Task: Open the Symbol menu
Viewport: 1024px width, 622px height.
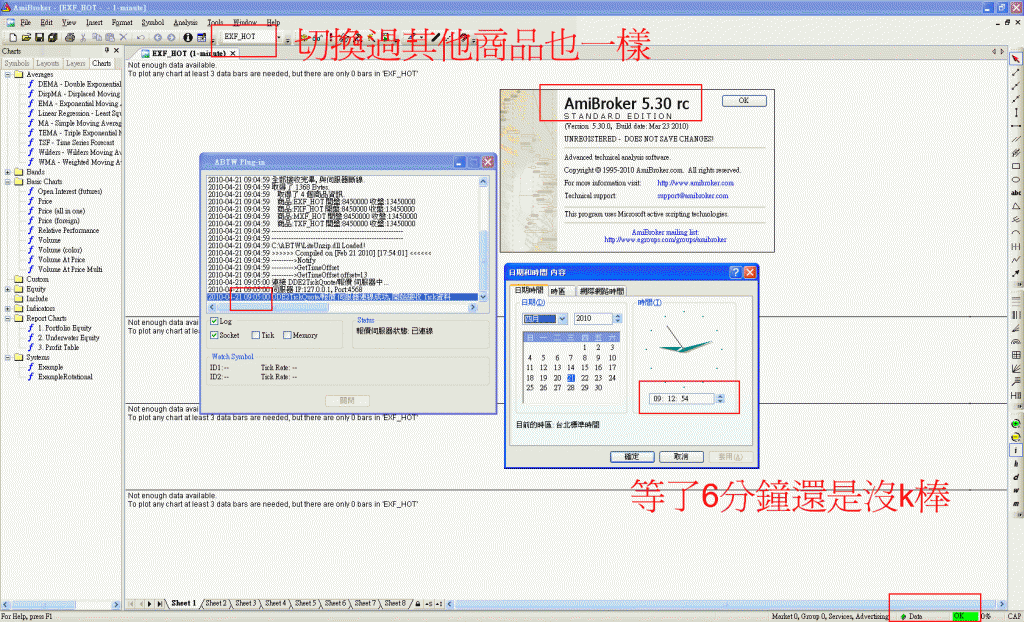Action: 153,22
